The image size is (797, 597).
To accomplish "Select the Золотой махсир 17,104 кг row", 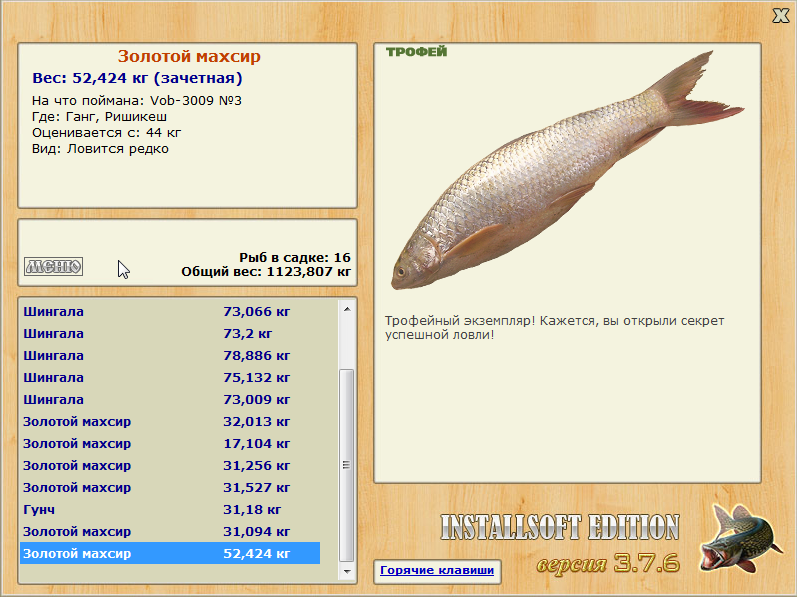I will [170, 444].
